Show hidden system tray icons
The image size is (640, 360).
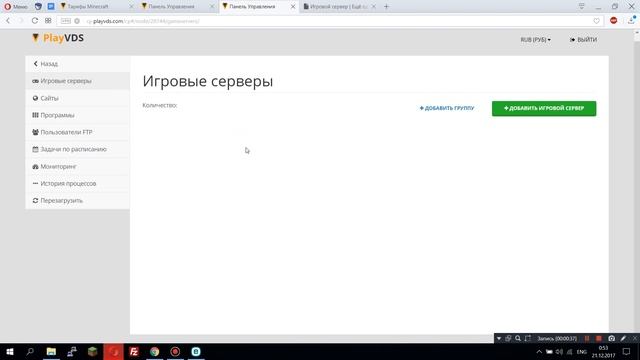[x=539, y=352]
